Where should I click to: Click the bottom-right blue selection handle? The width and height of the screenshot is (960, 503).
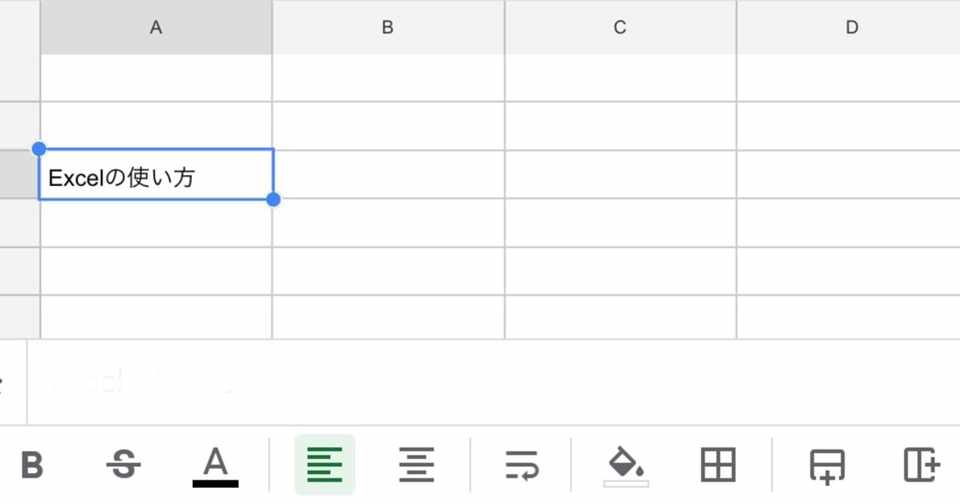(274, 200)
